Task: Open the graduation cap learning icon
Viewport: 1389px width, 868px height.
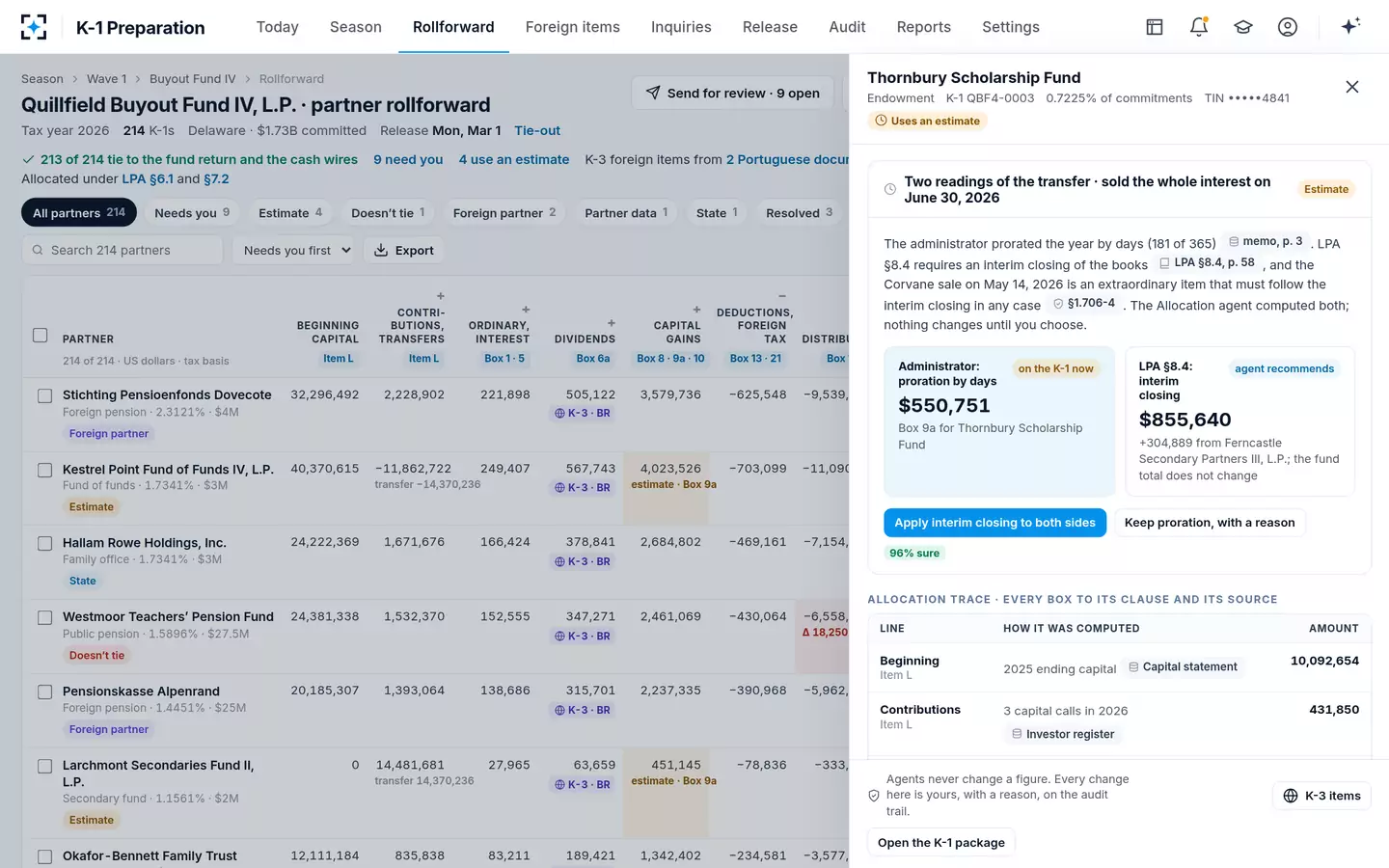Action: (x=1243, y=27)
